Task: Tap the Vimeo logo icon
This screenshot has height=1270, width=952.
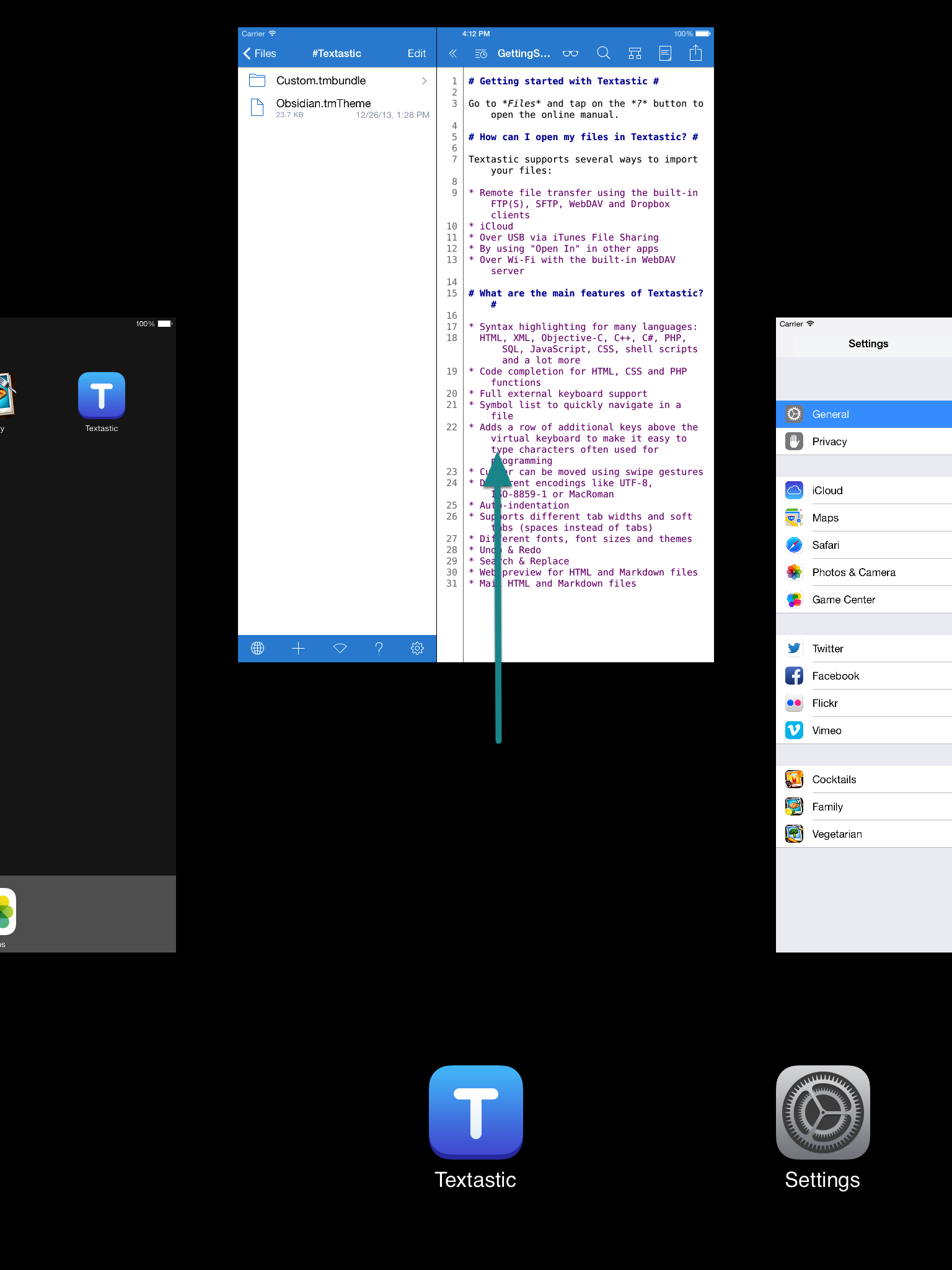Action: point(794,730)
